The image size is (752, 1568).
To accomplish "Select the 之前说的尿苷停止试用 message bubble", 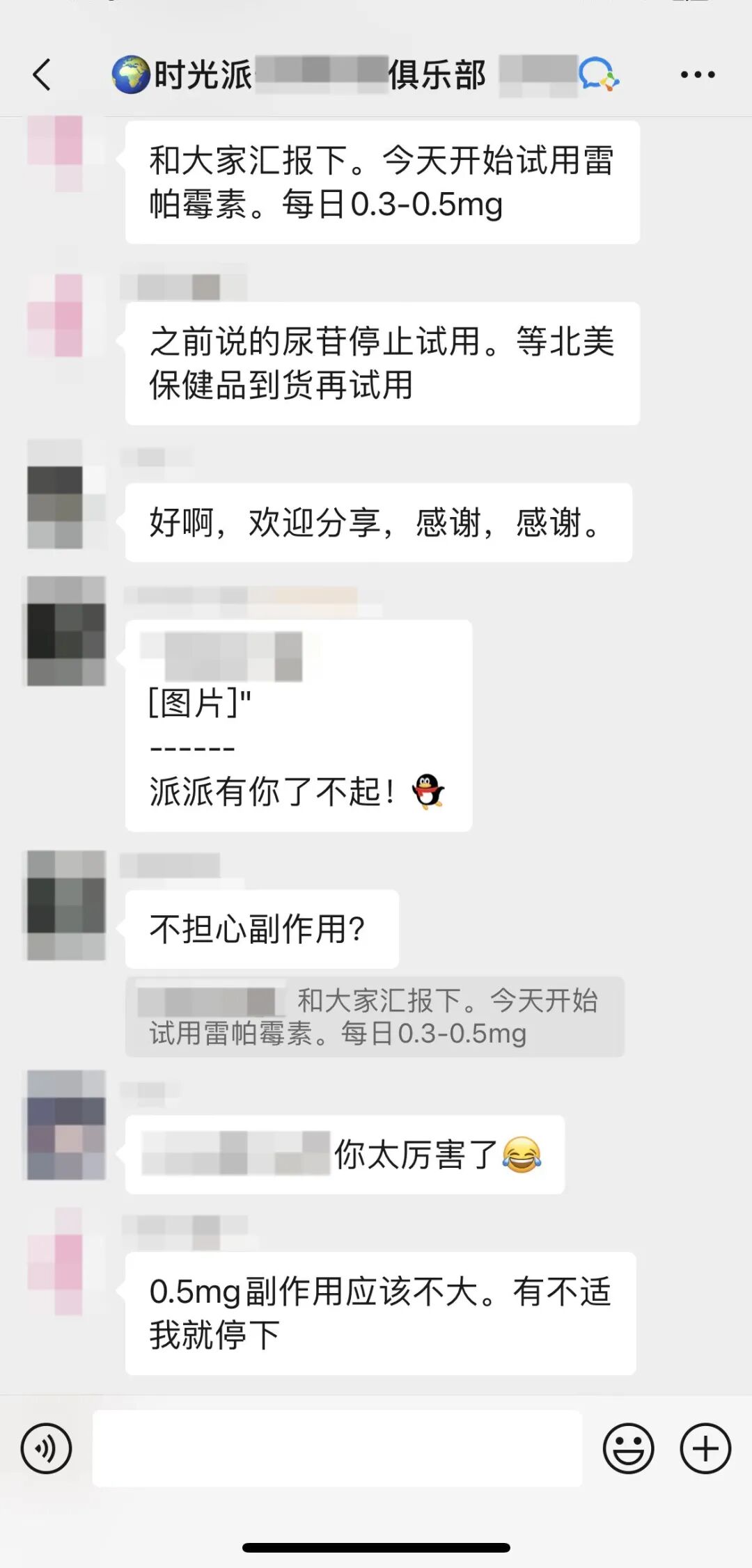I will click(382, 363).
